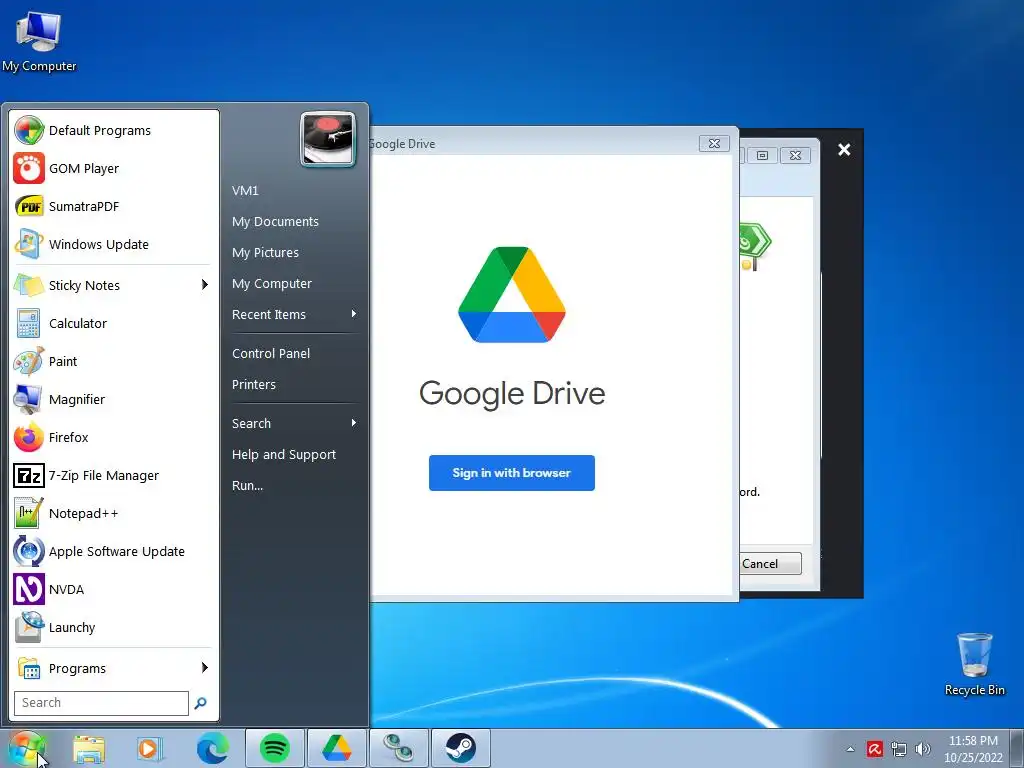Open media player icon on taskbar

point(150,748)
